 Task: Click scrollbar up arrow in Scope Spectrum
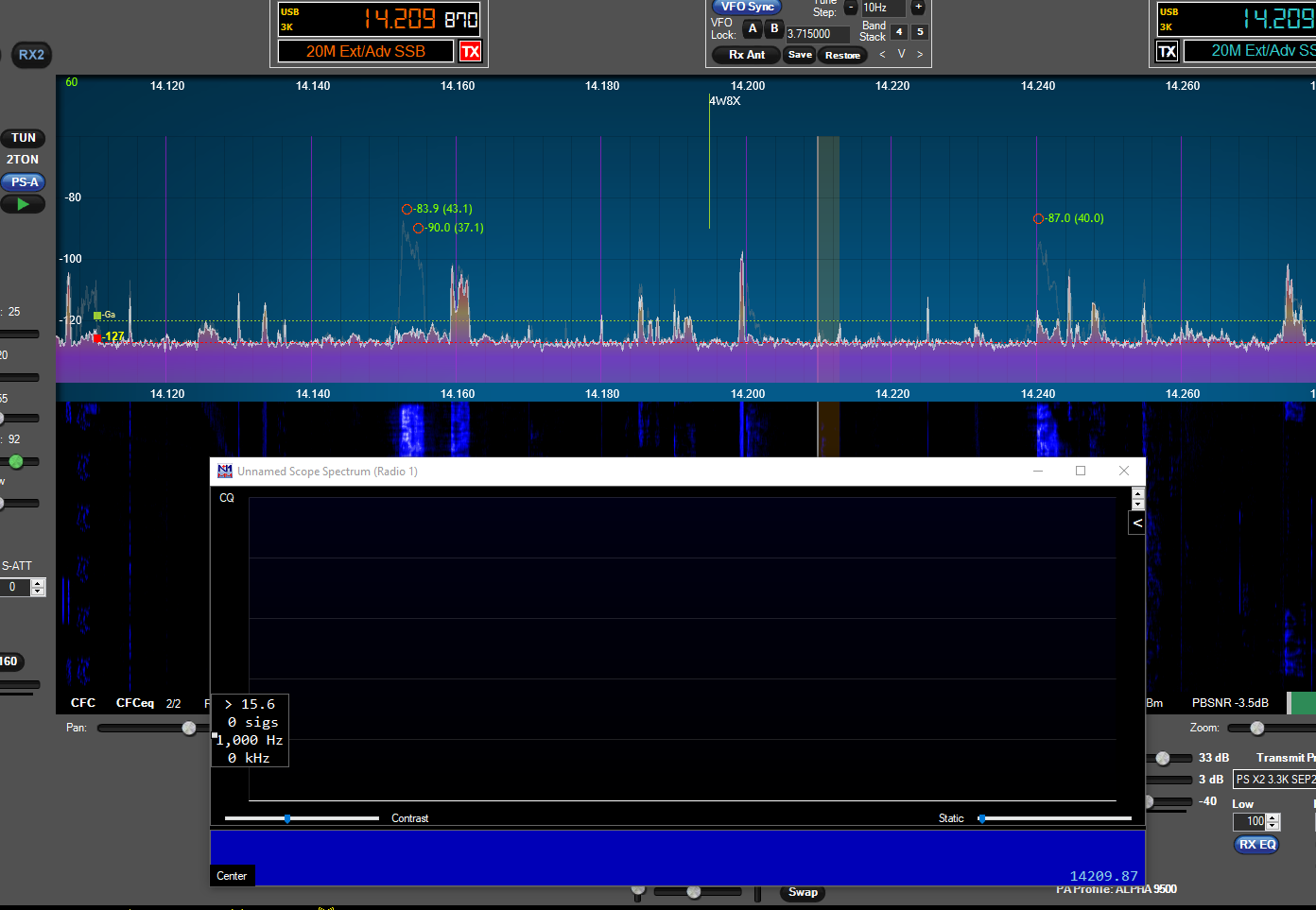pyautogui.click(x=1137, y=494)
